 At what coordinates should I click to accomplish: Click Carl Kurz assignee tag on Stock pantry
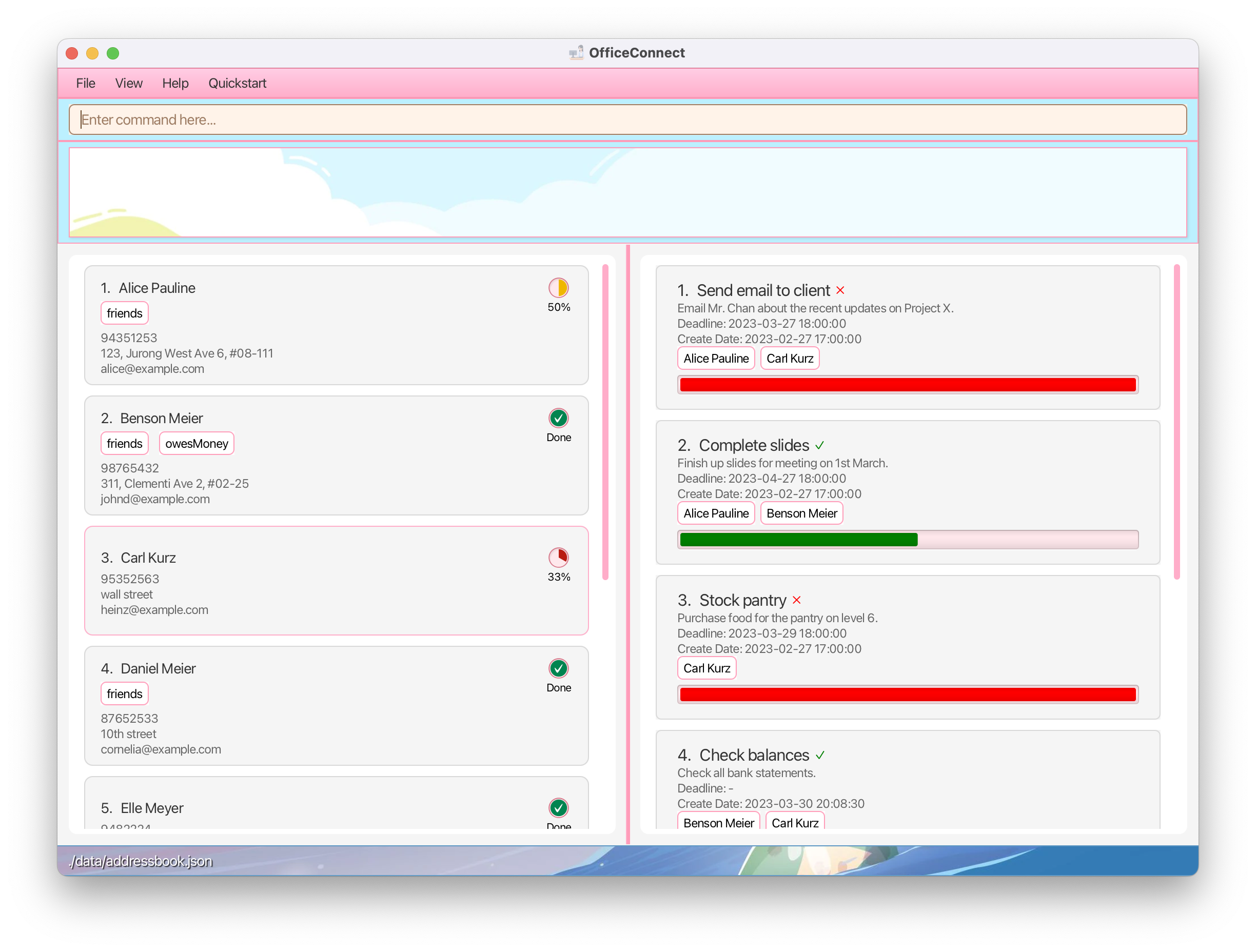(x=707, y=669)
